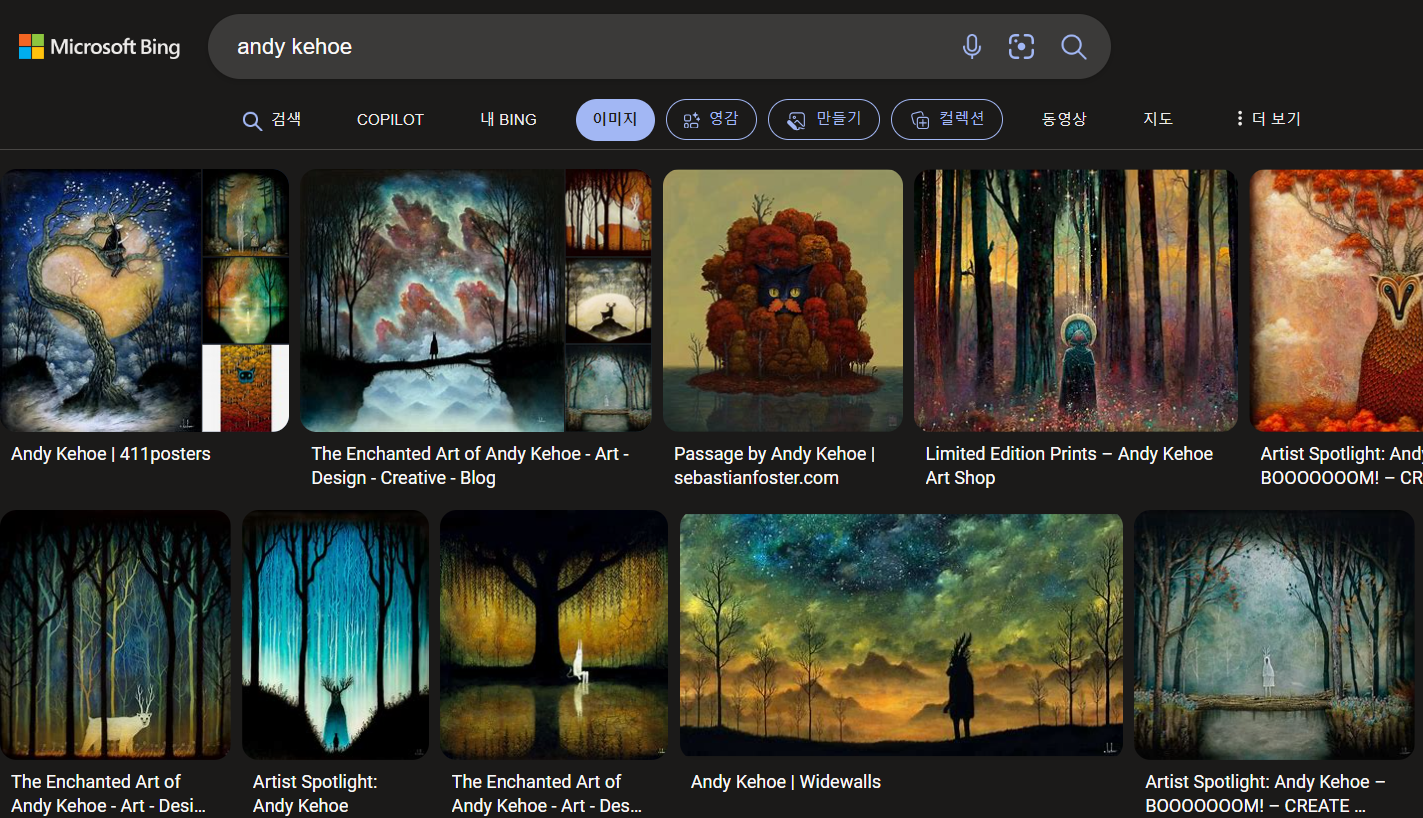
Task: Go to the 내 BING tab
Action: pos(508,120)
